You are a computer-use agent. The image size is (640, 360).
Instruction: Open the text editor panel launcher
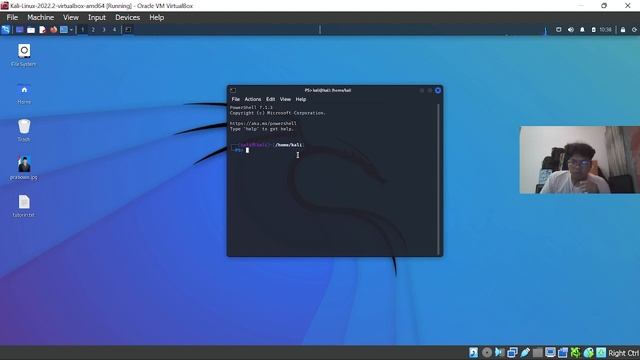click(x=42, y=30)
